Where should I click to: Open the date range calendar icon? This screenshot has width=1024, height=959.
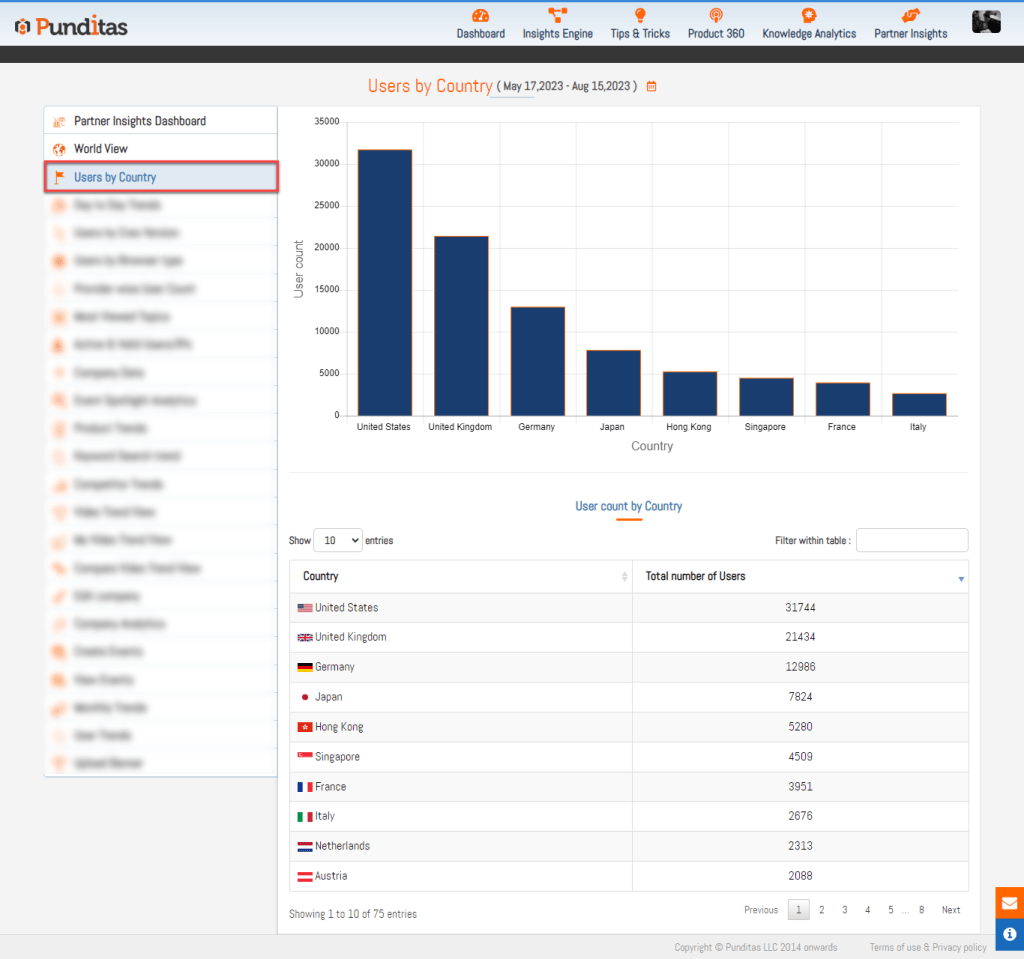point(651,87)
